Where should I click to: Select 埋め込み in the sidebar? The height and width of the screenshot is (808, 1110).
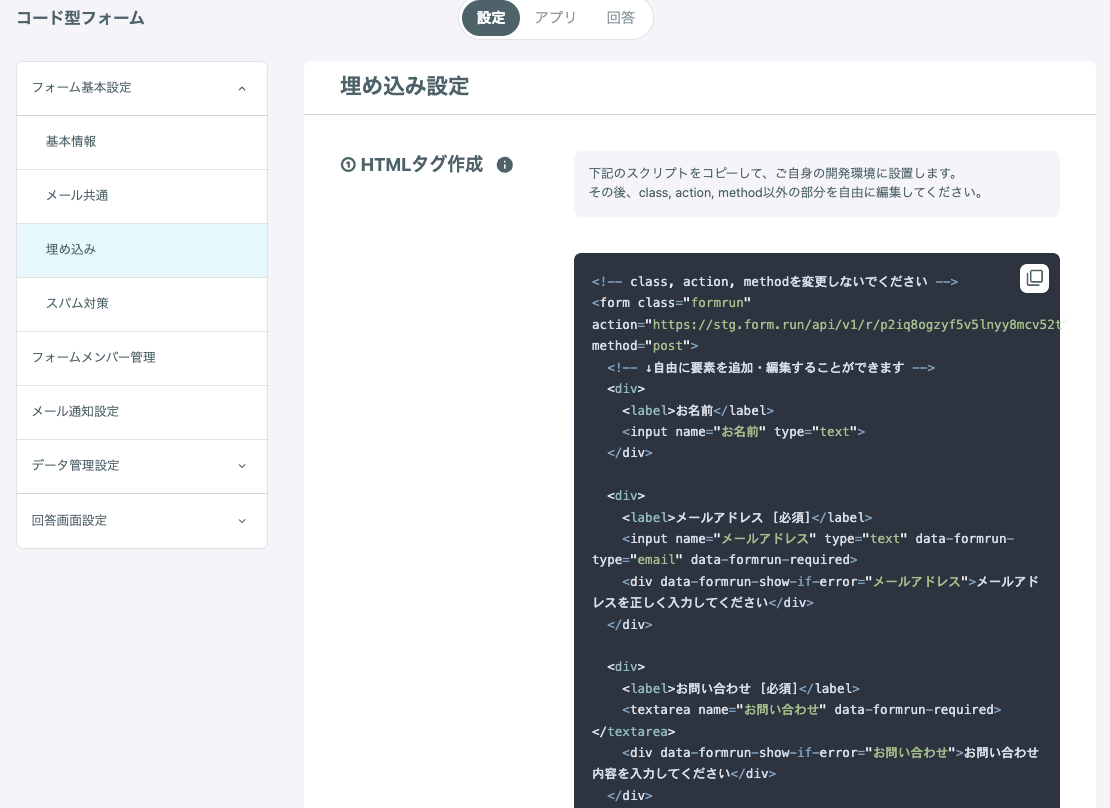click(142, 250)
